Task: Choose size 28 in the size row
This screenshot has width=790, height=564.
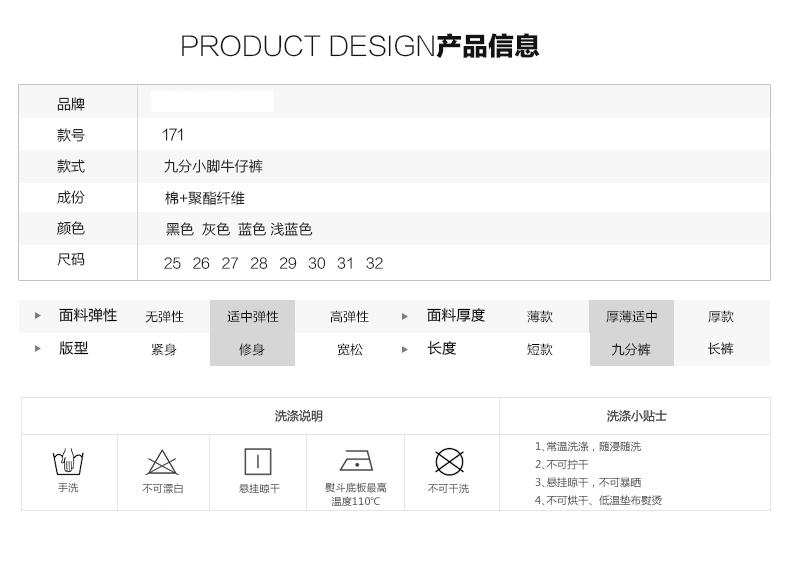Action: (x=259, y=263)
